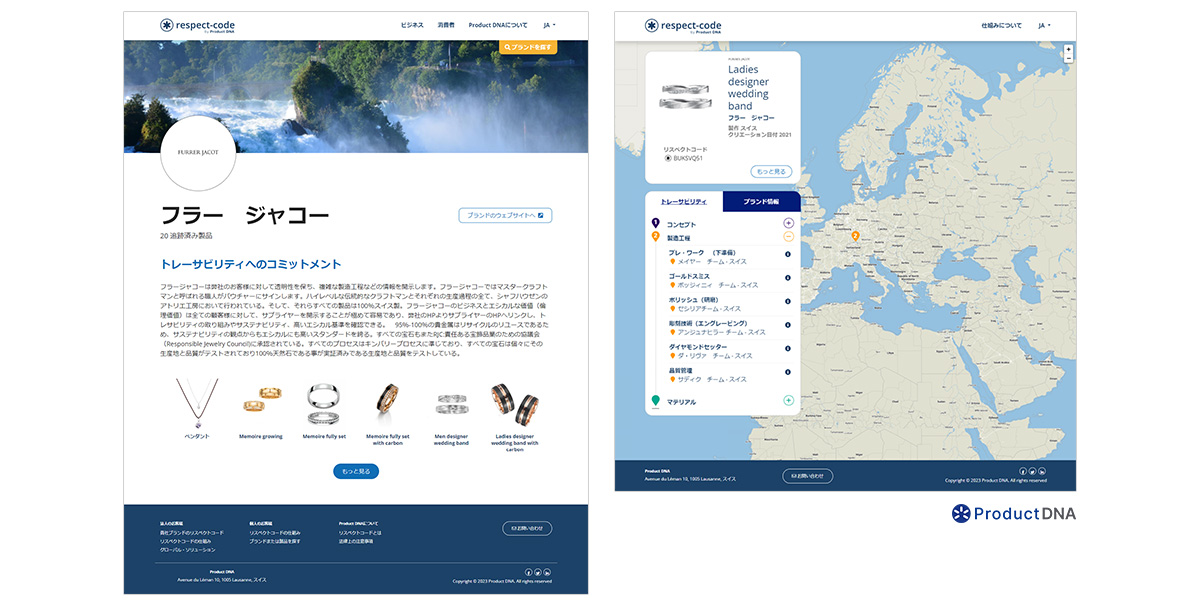
Task: Expand the コンセプト section plus icon
Action: coord(788,223)
